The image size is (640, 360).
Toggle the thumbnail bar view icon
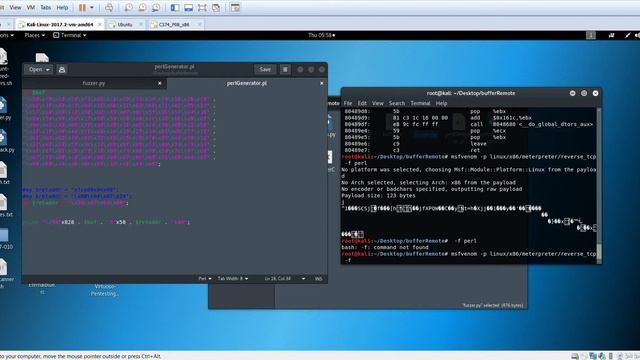click(x=189, y=7)
